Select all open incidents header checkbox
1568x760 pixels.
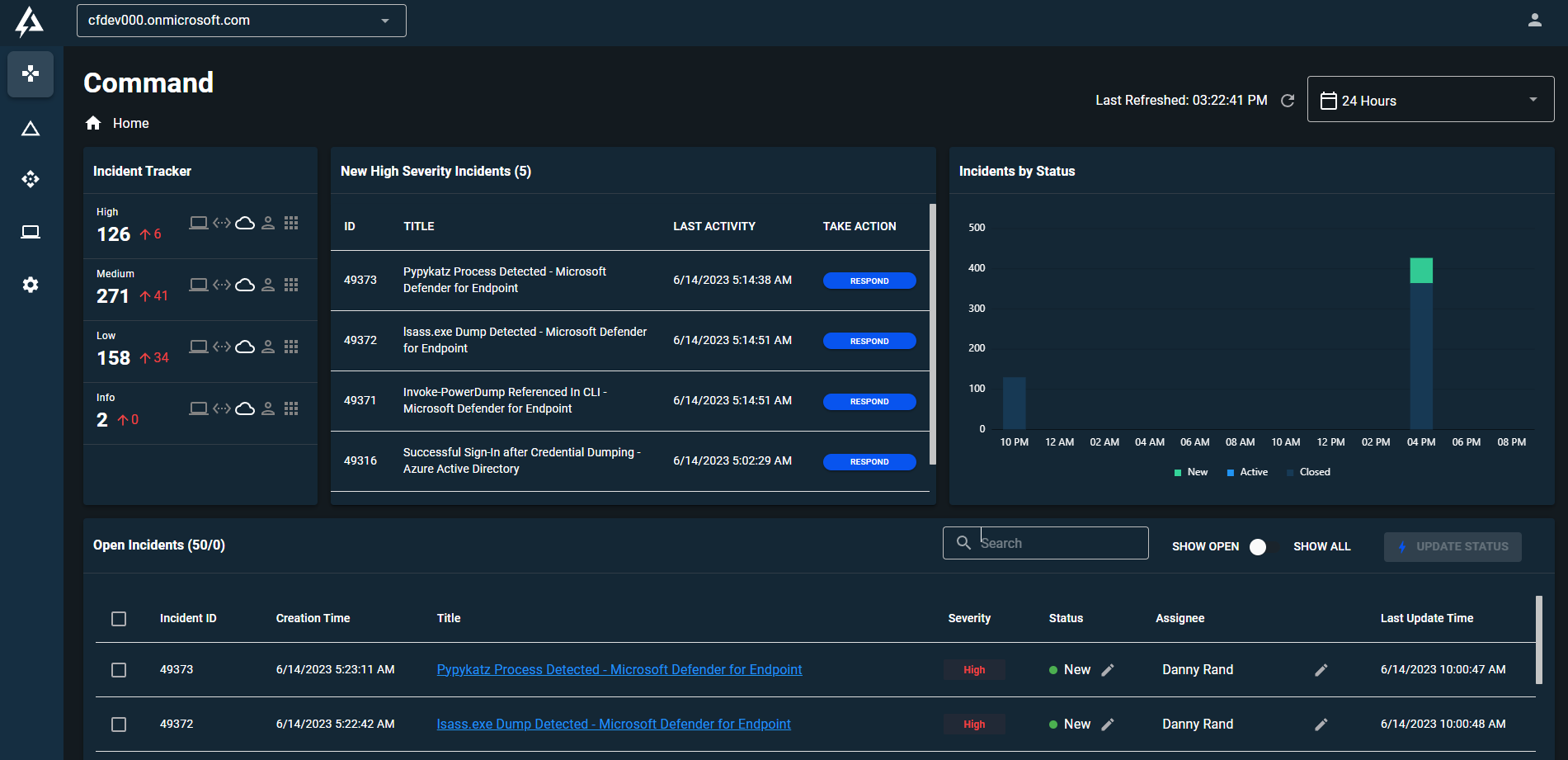coord(119,619)
